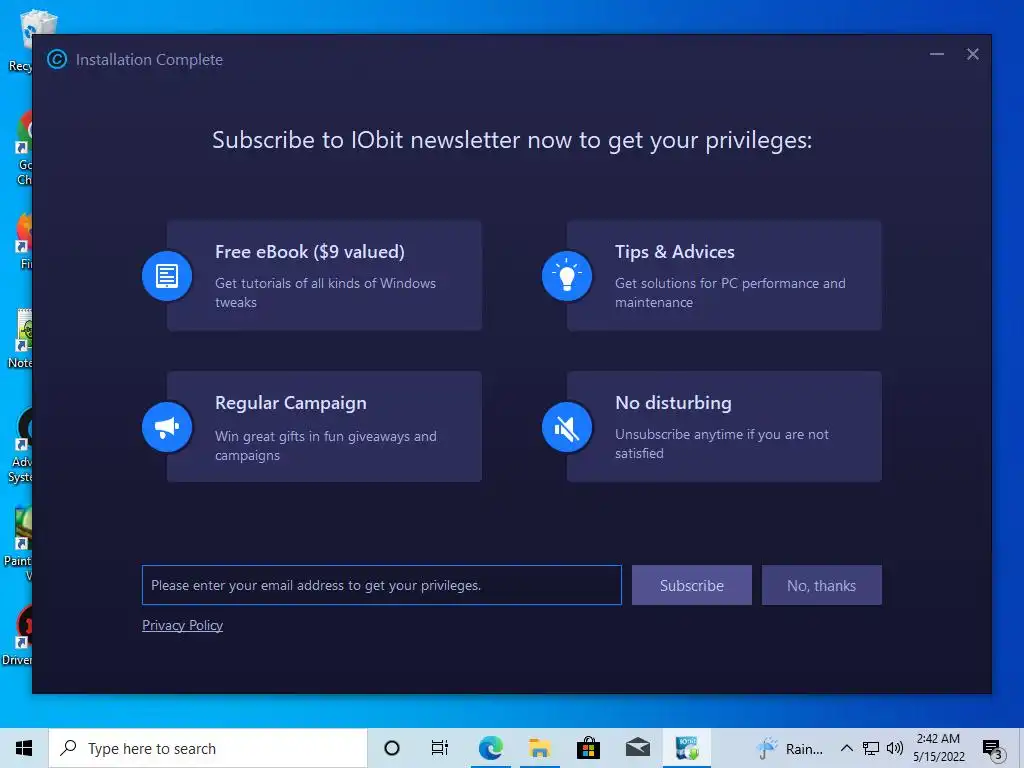The width and height of the screenshot is (1024, 768).
Task: Click the Tips & Advices lightbulb icon
Action: [567, 276]
